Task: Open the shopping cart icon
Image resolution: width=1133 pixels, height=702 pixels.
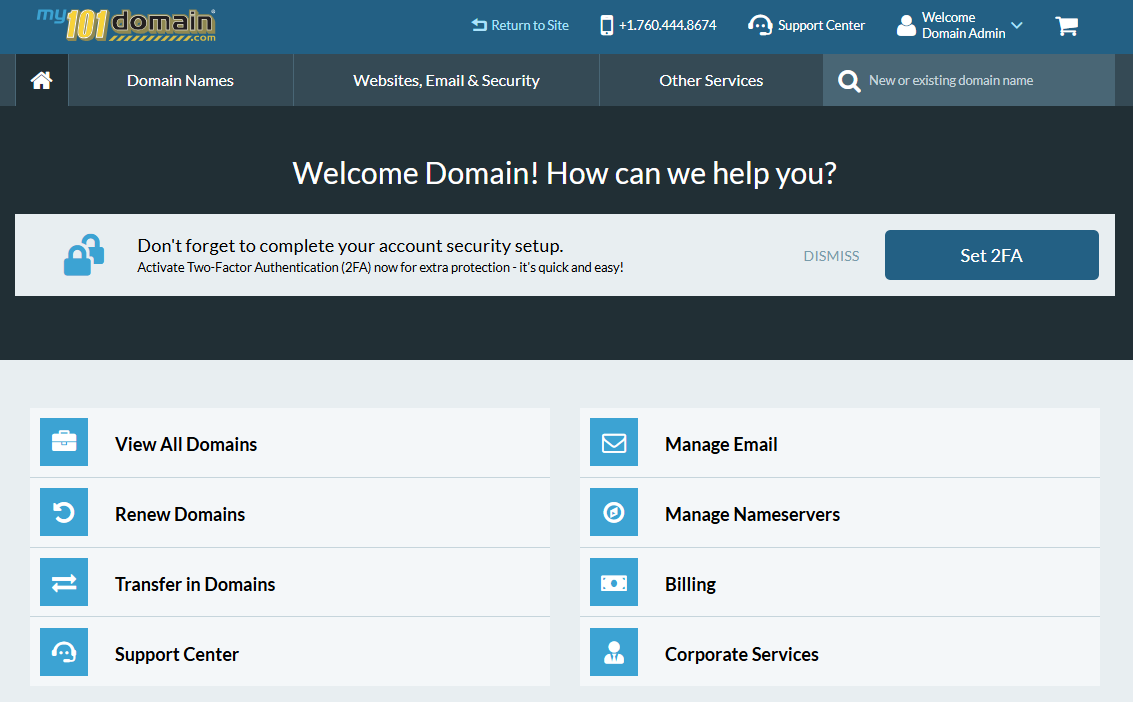Action: click(1066, 26)
